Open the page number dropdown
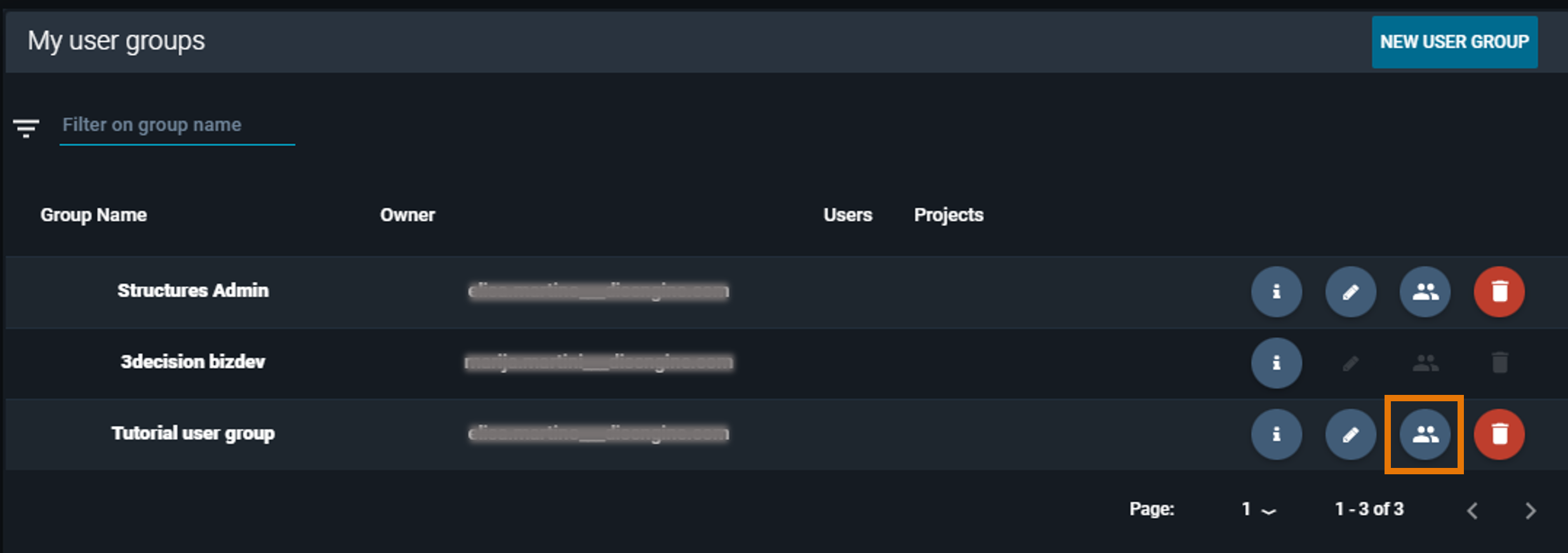The width and height of the screenshot is (1568, 553). [x=1258, y=509]
